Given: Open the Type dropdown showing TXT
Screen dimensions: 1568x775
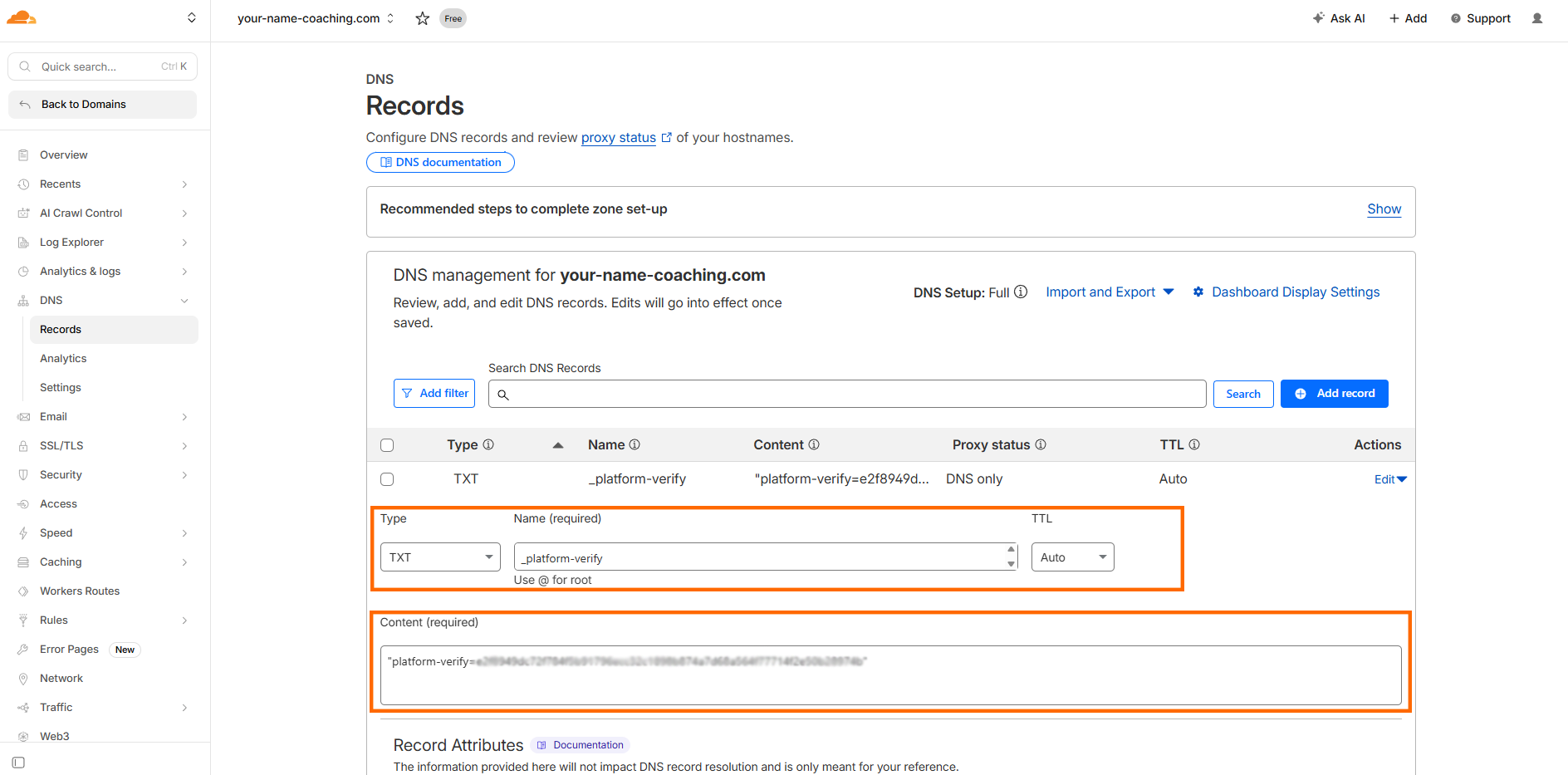Looking at the screenshot, I should [x=440, y=557].
